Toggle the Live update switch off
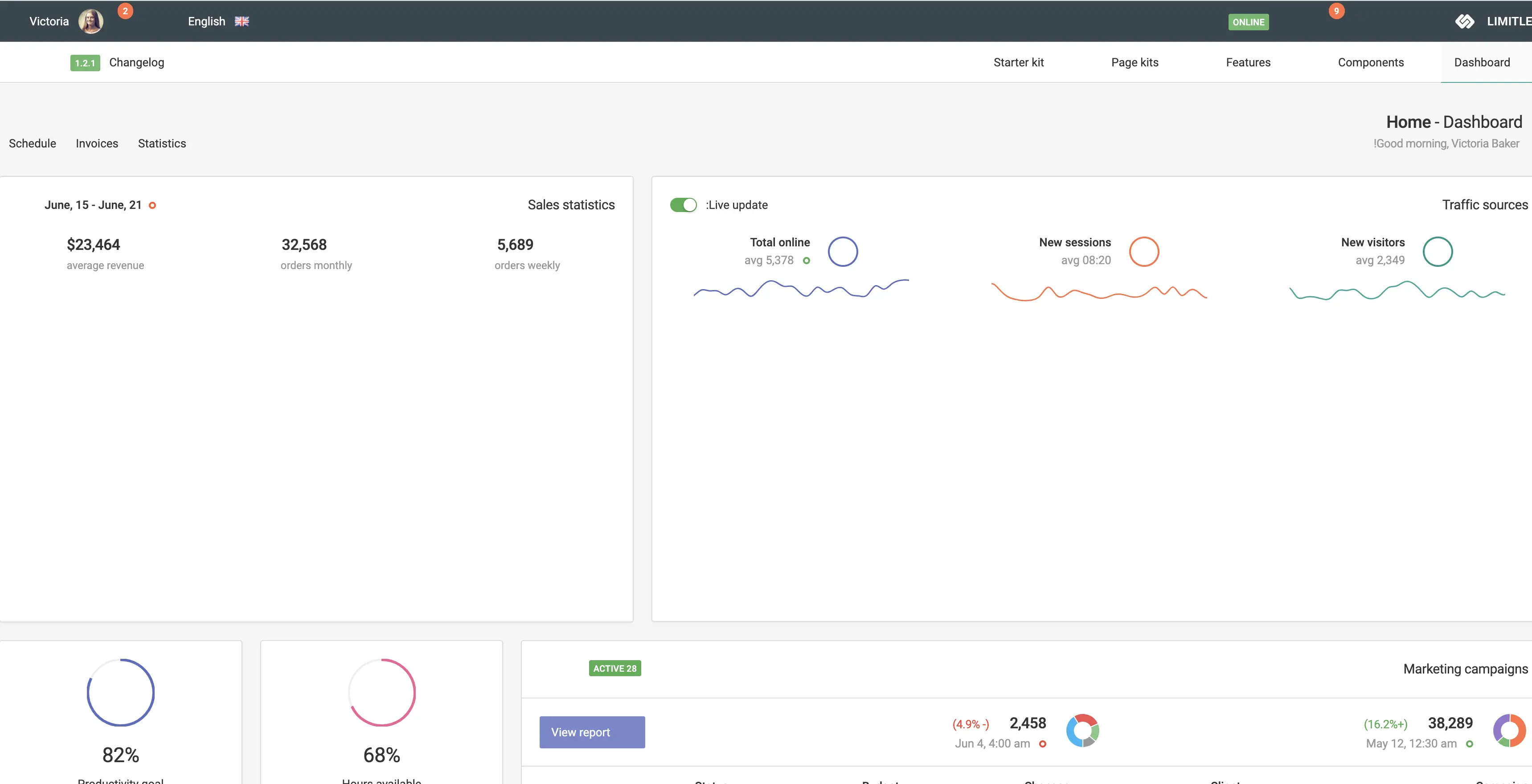 (683, 205)
